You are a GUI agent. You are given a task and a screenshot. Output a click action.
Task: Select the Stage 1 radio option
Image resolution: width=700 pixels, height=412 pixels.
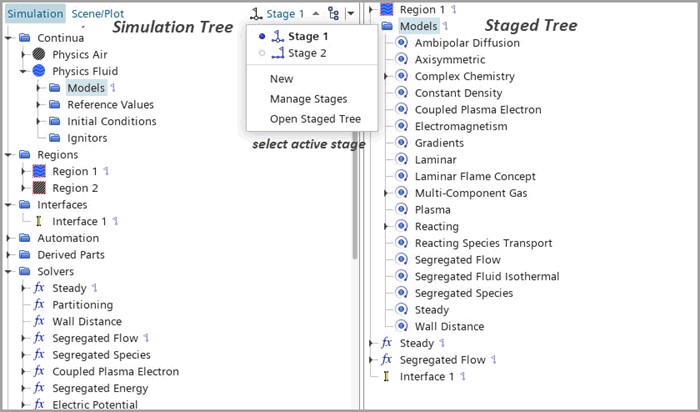260,36
